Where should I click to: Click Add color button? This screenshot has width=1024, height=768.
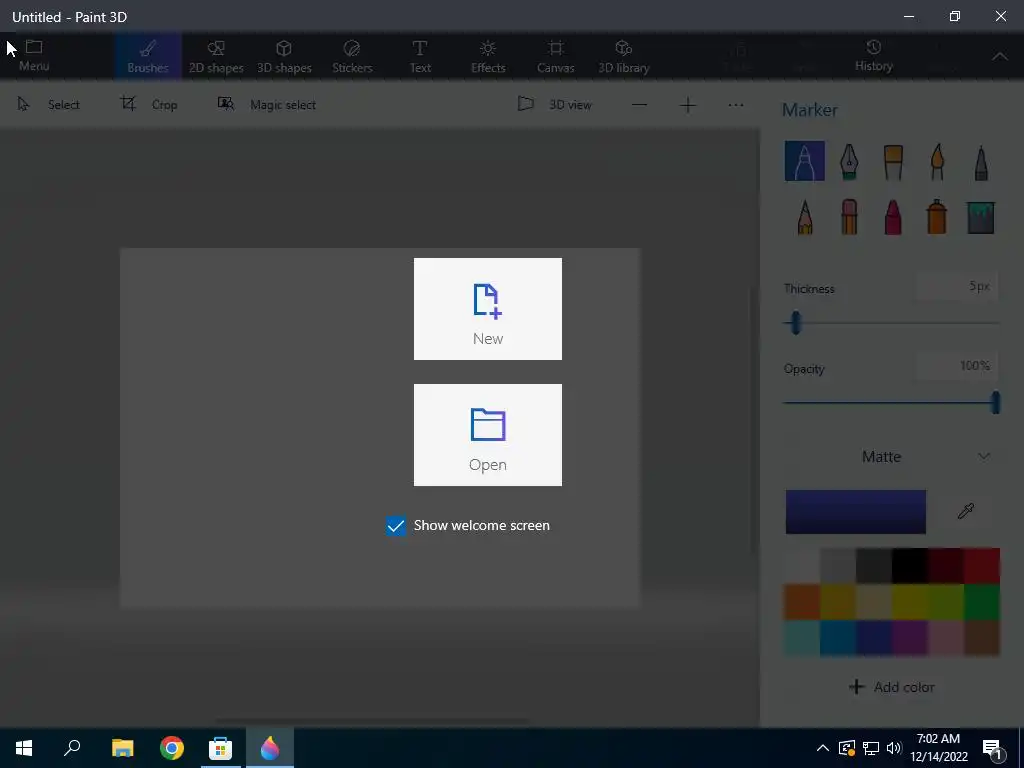[891, 687]
